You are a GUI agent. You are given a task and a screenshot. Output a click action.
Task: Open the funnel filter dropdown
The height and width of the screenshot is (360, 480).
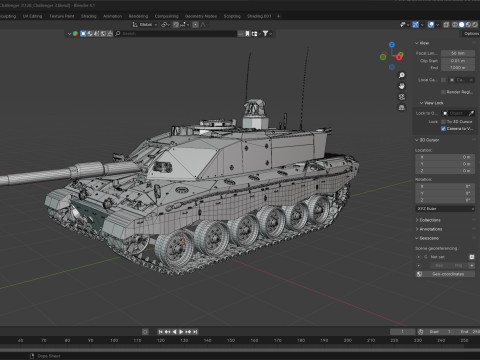tap(267, 34)
